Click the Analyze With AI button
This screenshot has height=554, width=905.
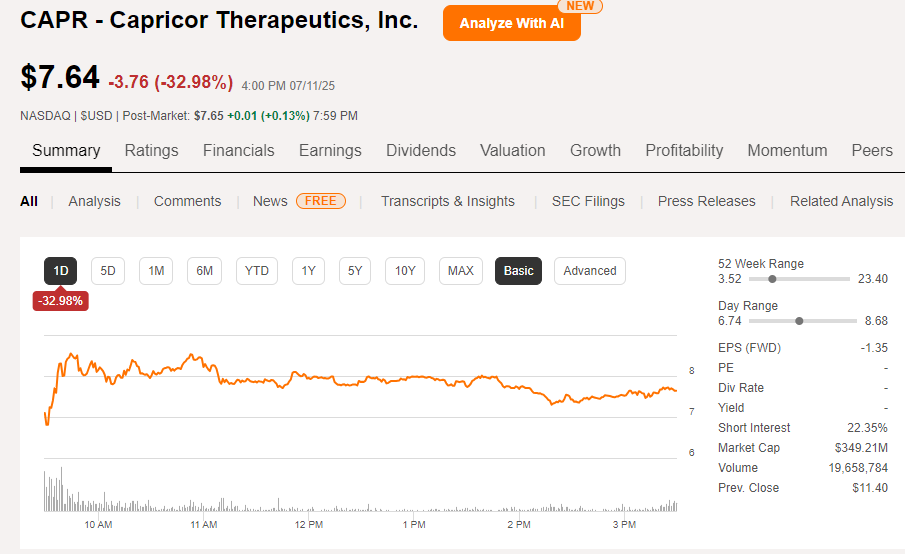[511, 23]
